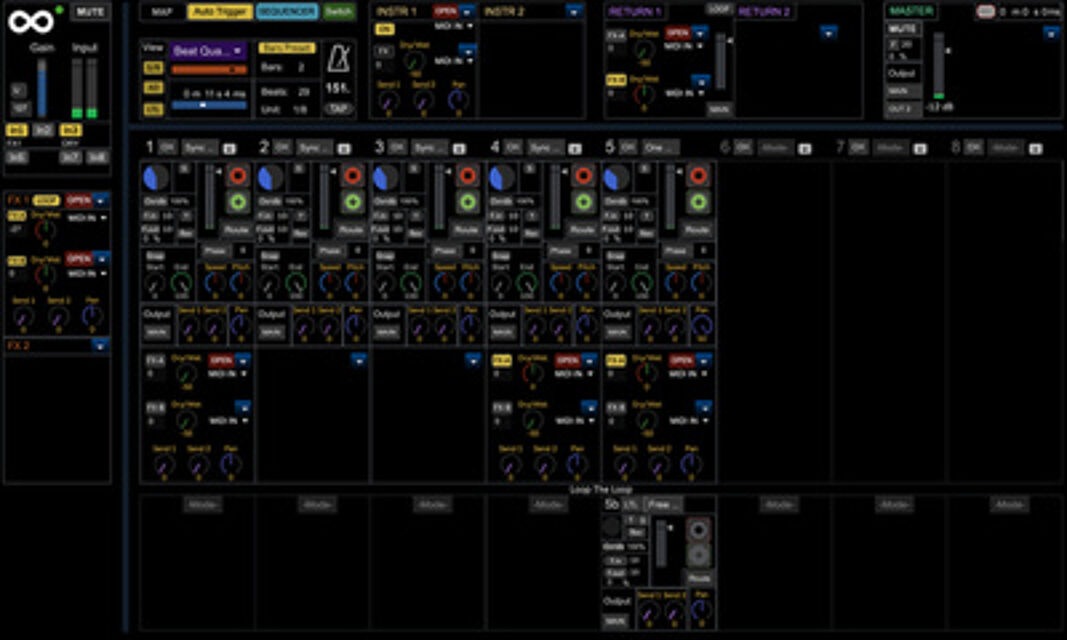Click the Route button on track 1
Image resolution: width=1067 pixels, height=640 pixels.
click(x=237, y=229)
